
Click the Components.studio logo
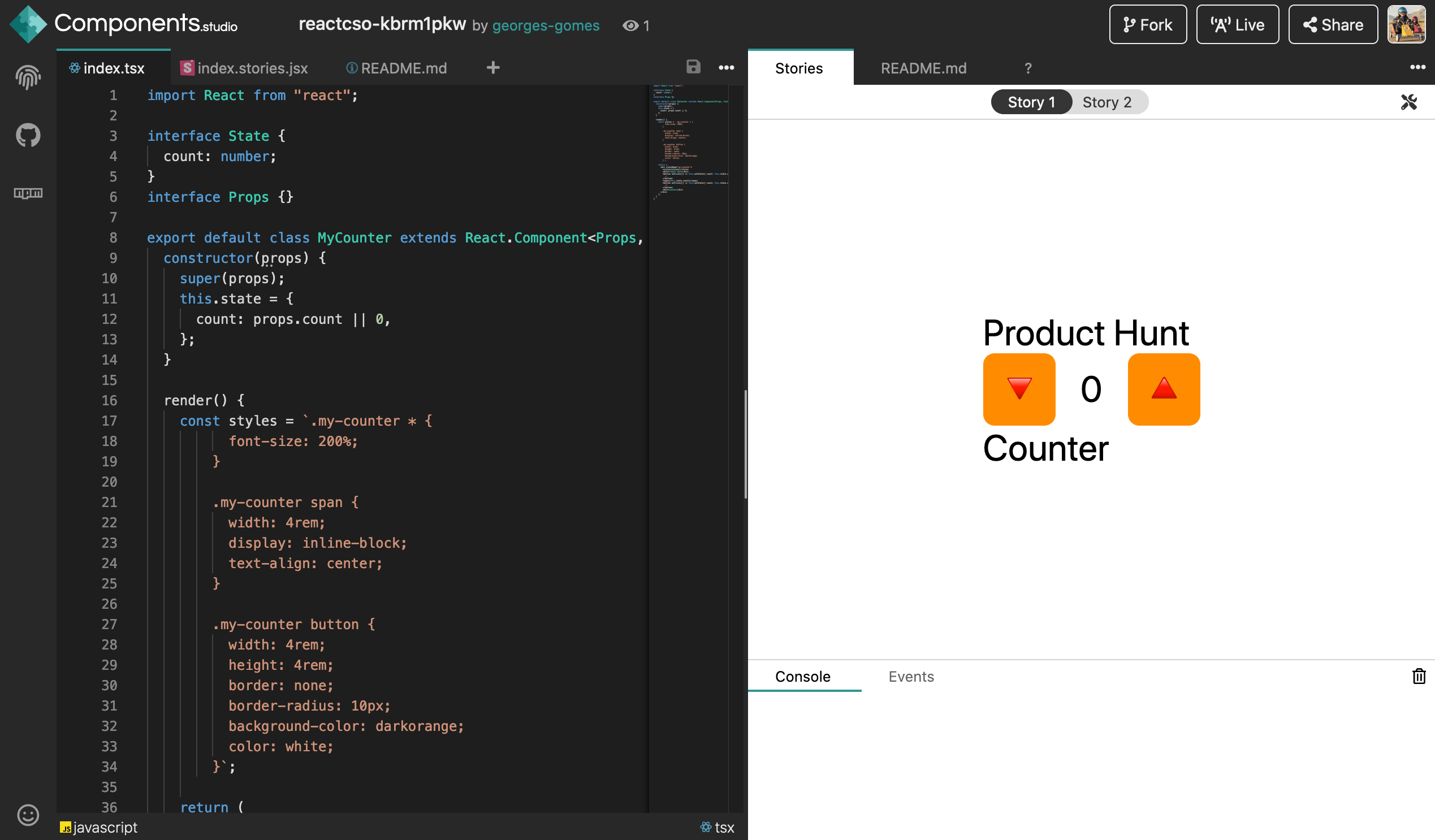tap(123, 24)
